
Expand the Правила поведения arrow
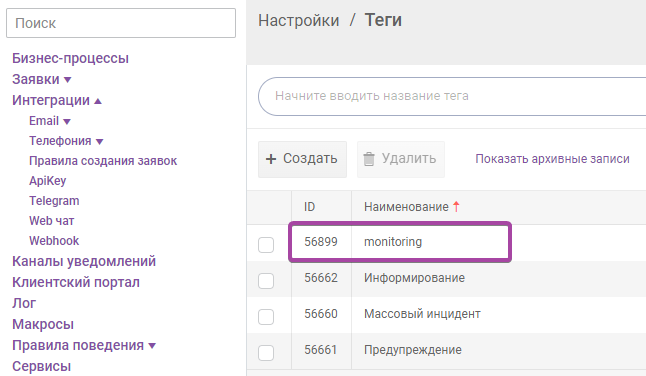(152, 346)
